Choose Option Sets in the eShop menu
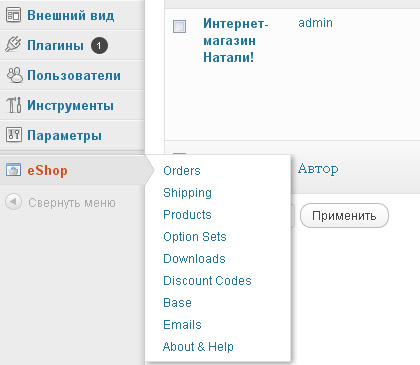Viewport: 420px width, 365px height. [x=195, y=237]
